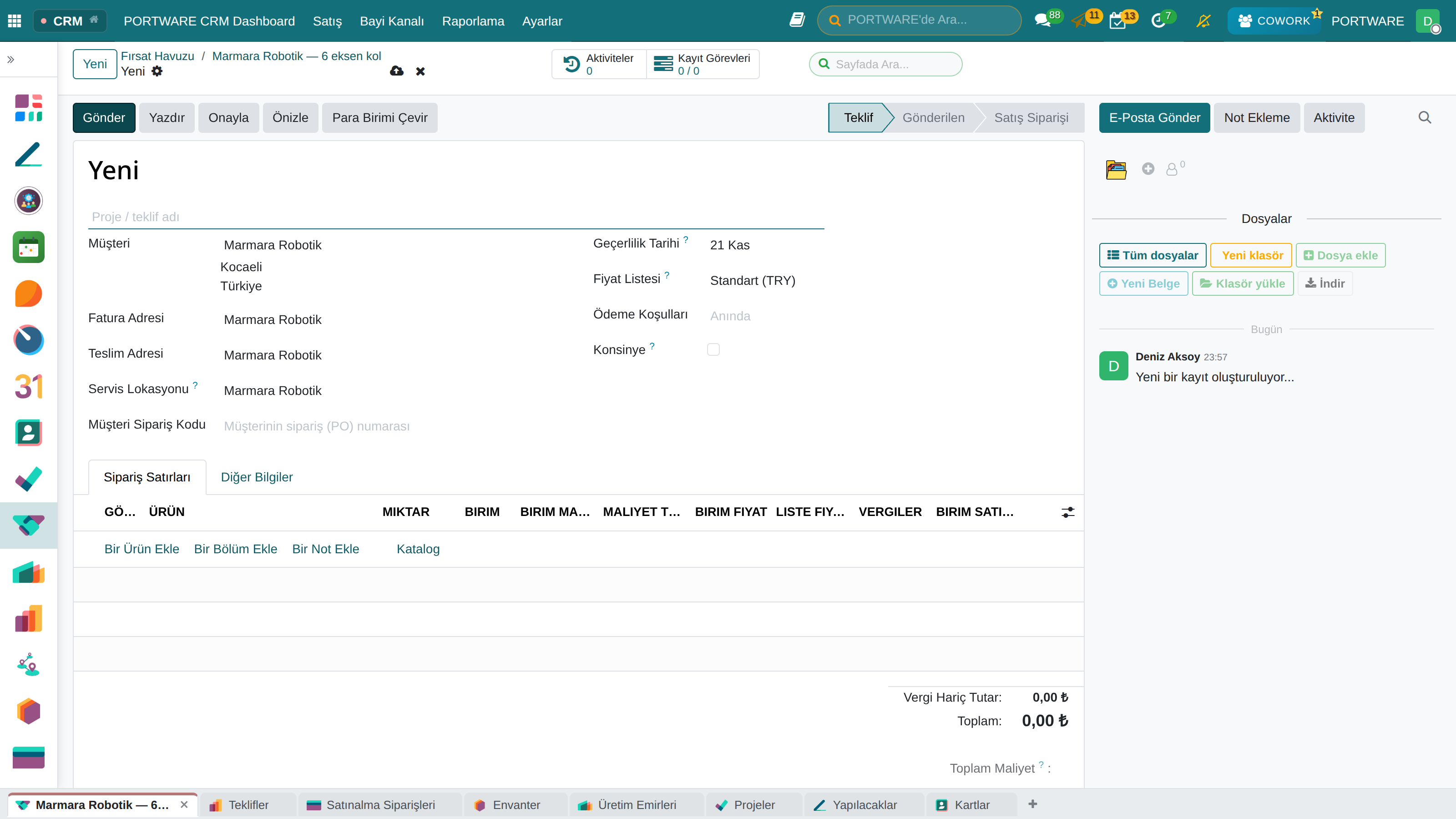Open the Bayi Kanalı menu

pos(392,21)
